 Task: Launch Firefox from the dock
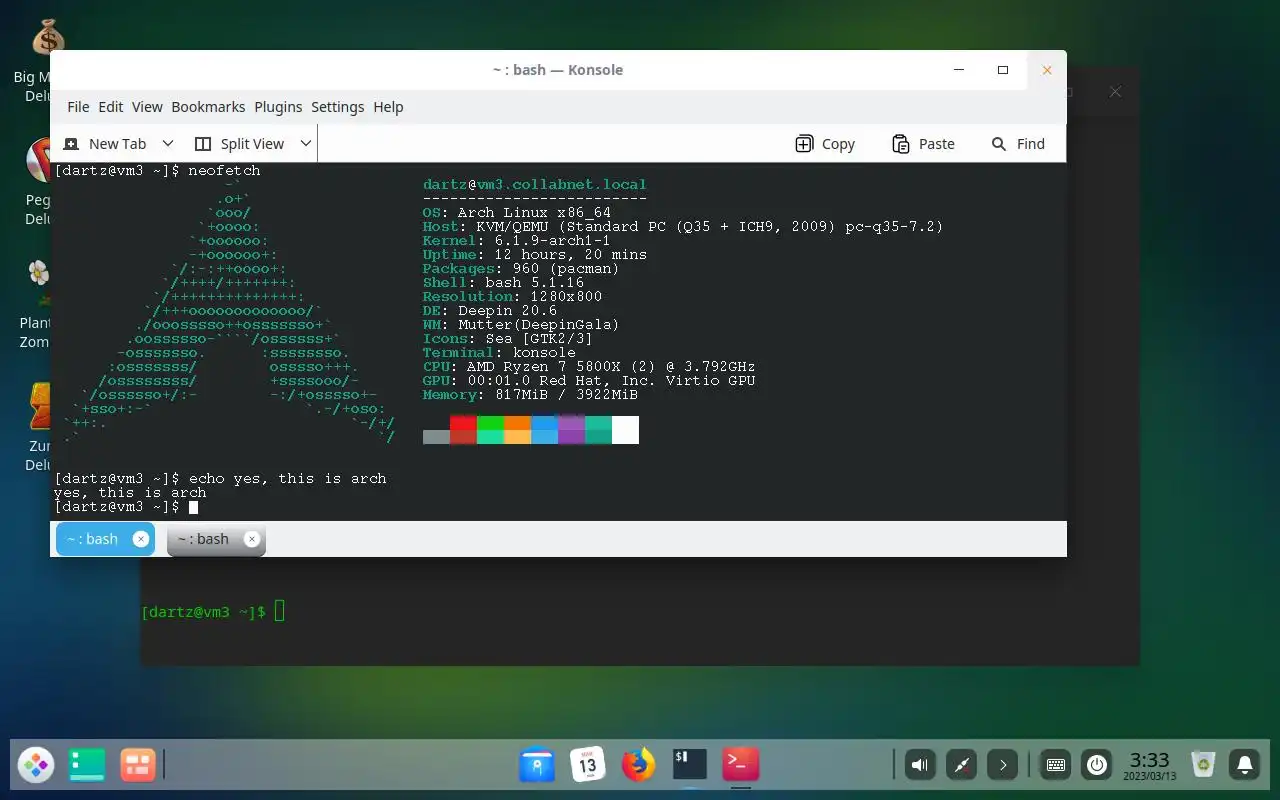click(x=638, y=766)
